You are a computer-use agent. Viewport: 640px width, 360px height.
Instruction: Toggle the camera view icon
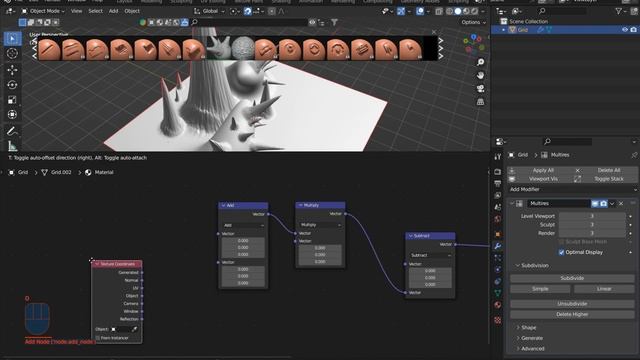tap(480, 89)
